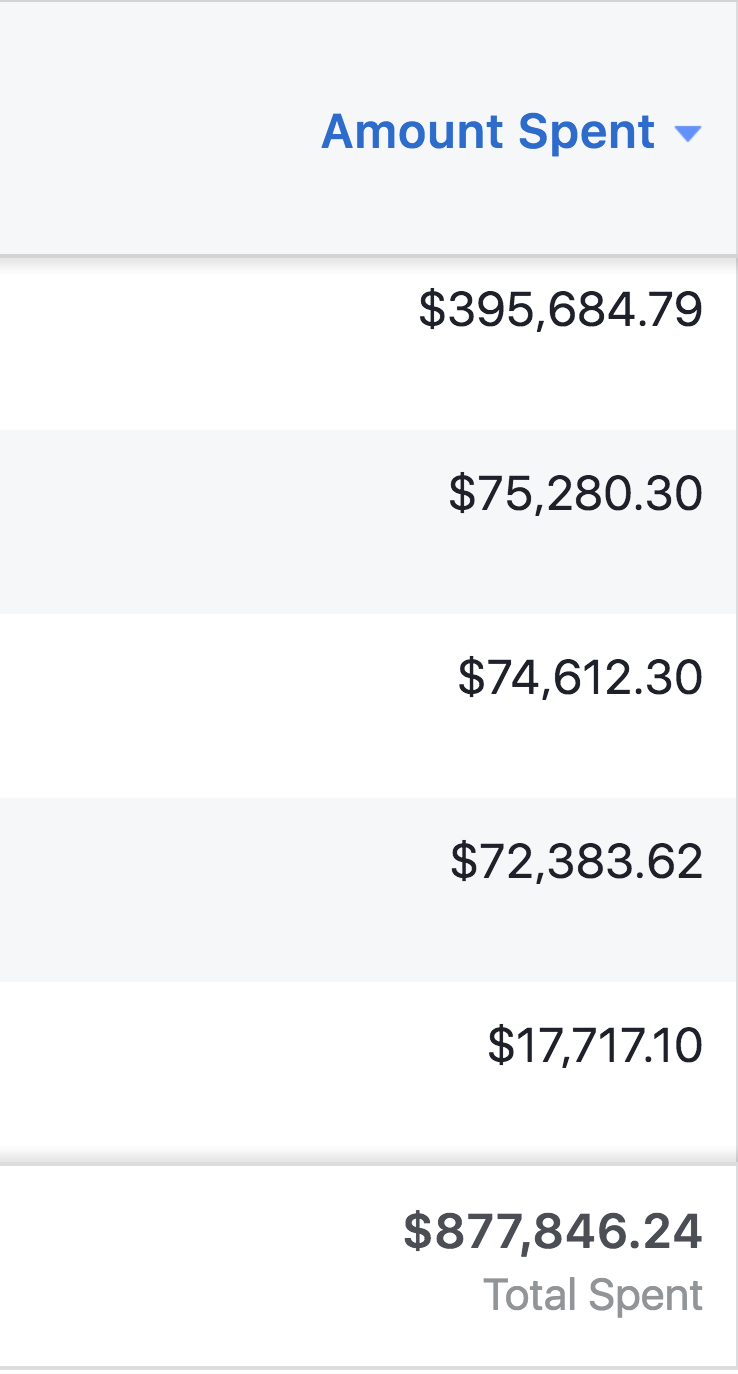Click the bottom border beneath Total Spent
This screenshot has width=738, height=1374.
pos(368,1367)
